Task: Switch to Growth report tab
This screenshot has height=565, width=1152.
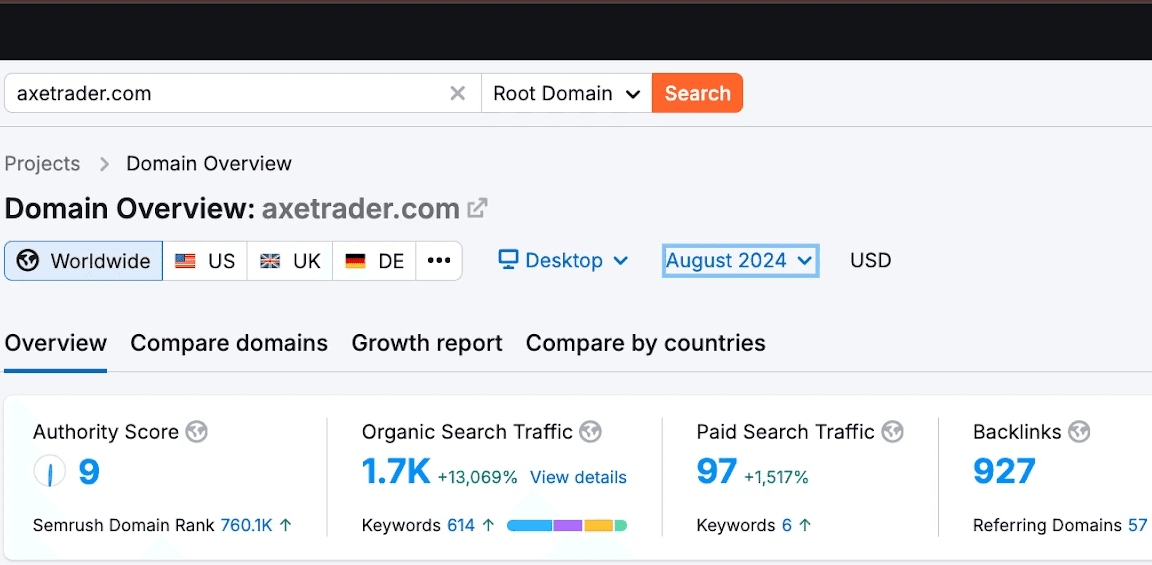Action: (x=427, y=343)
